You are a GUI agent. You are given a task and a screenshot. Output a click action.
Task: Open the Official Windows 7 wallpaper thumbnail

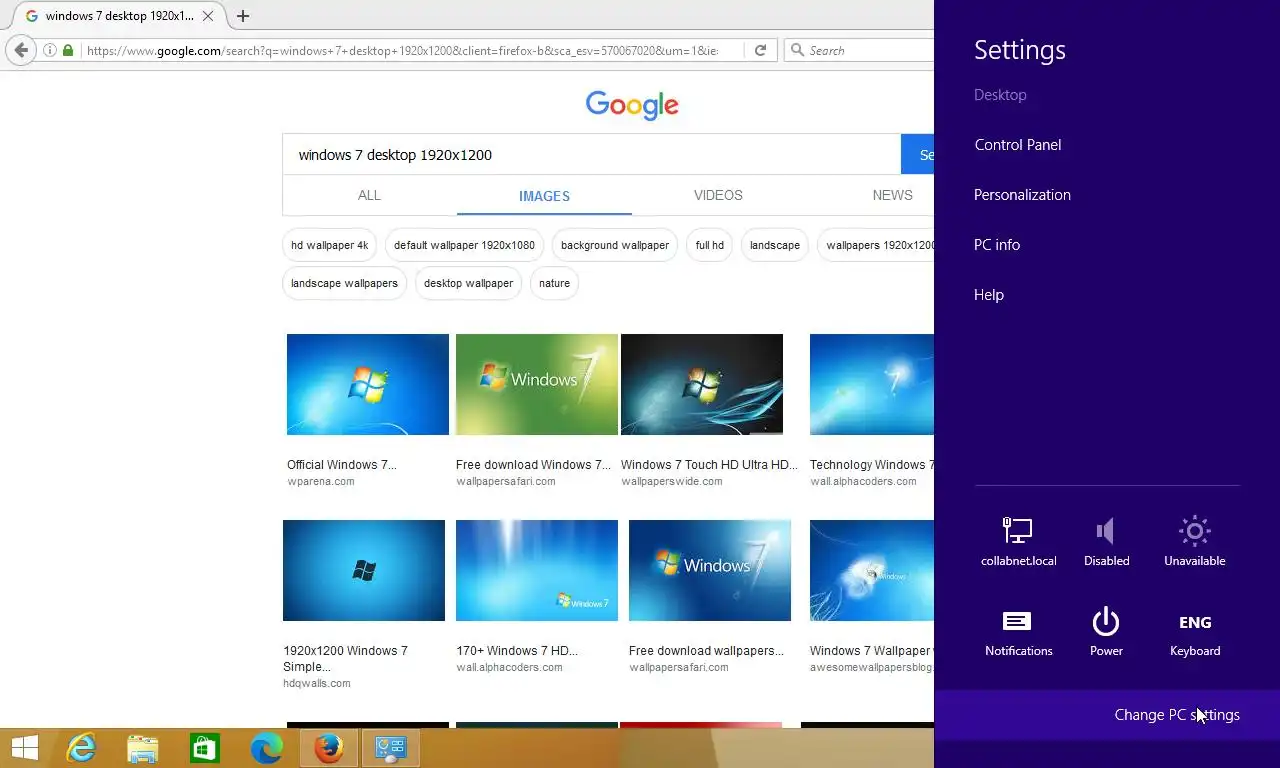(x=368, y=384)
